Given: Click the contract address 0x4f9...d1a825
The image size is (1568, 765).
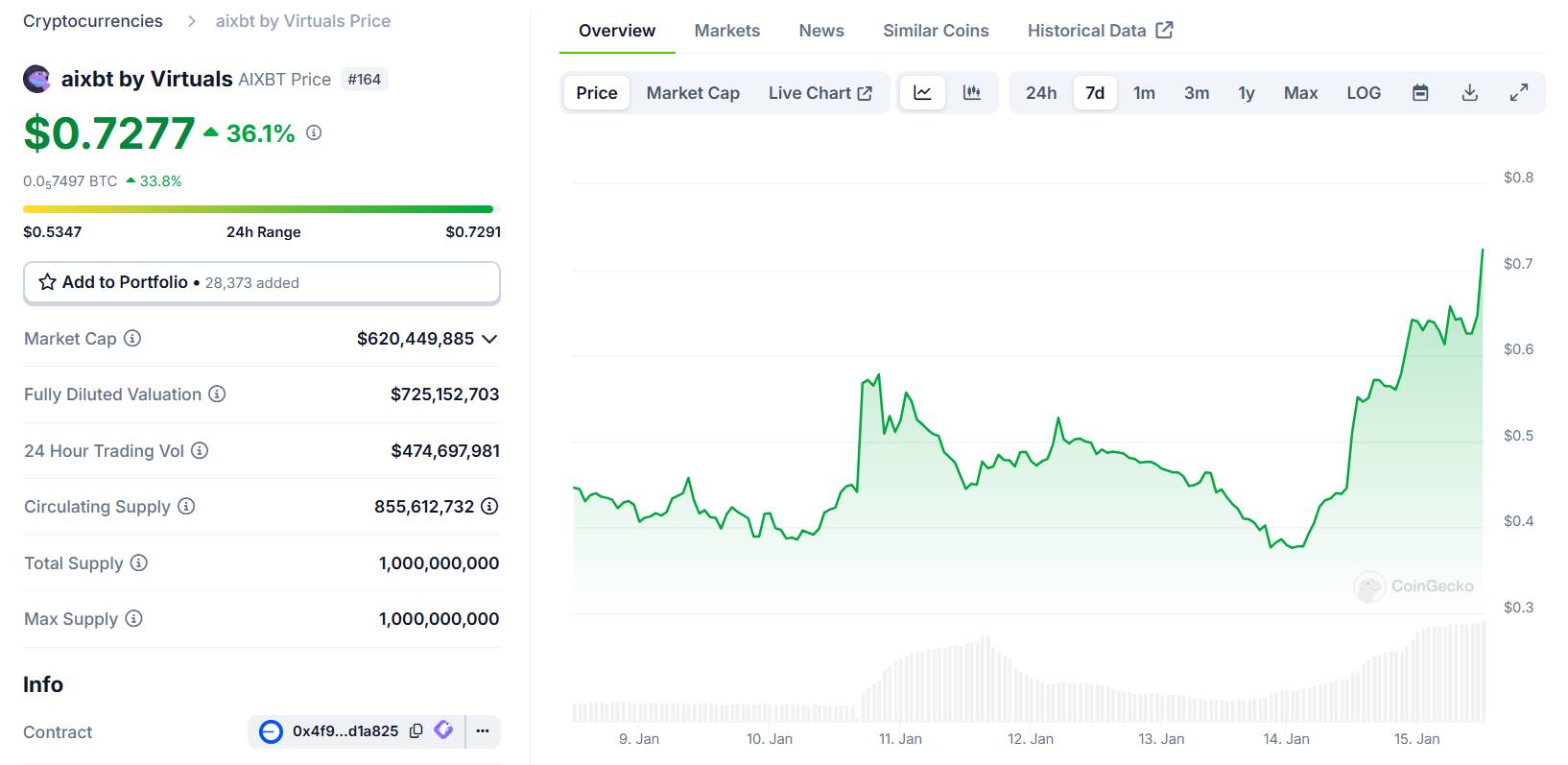Looking at the screenshot, I should click(x=345, y=731).
